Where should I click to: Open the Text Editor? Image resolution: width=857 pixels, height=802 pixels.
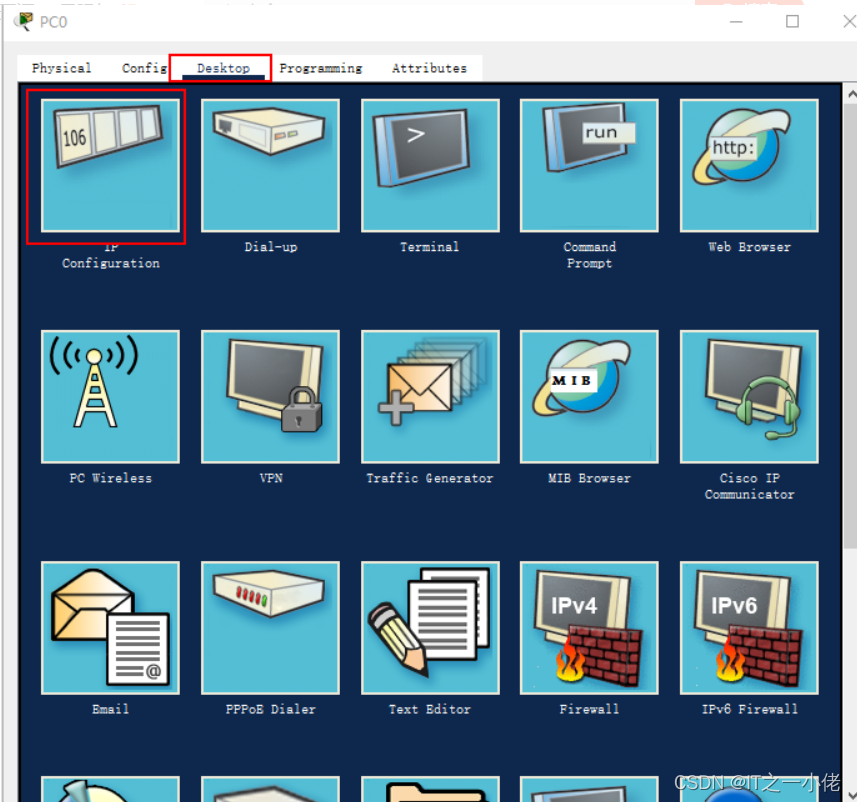(x=430, y=628)
